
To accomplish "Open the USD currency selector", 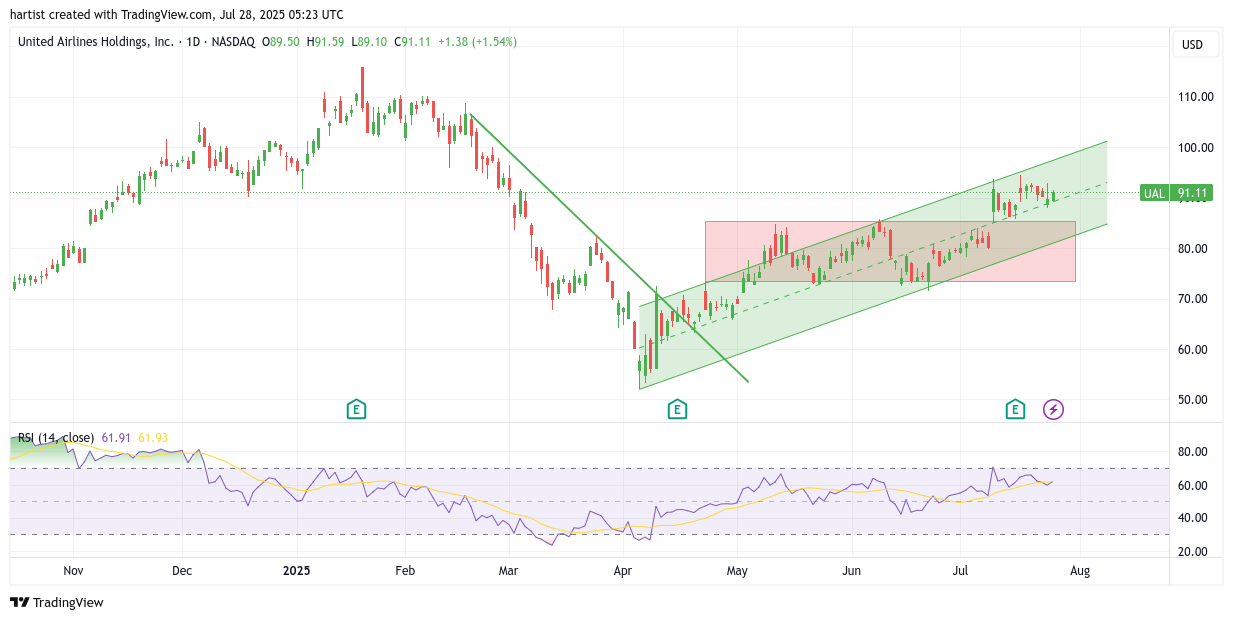I will pyautogui.click(x=1193, y=44).
